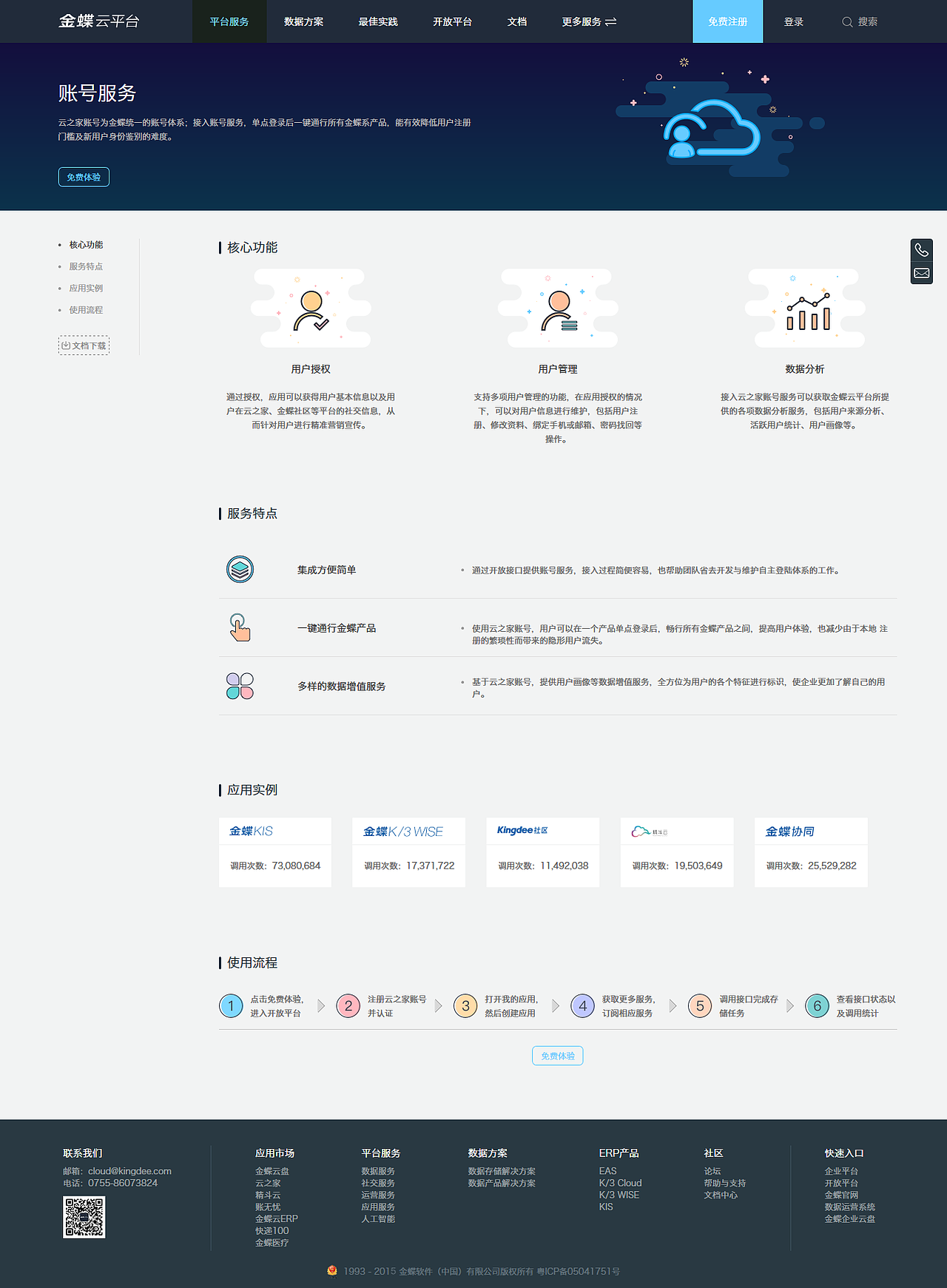
Task: Click the 数据分析 bar chart icon
Action: 805,308
